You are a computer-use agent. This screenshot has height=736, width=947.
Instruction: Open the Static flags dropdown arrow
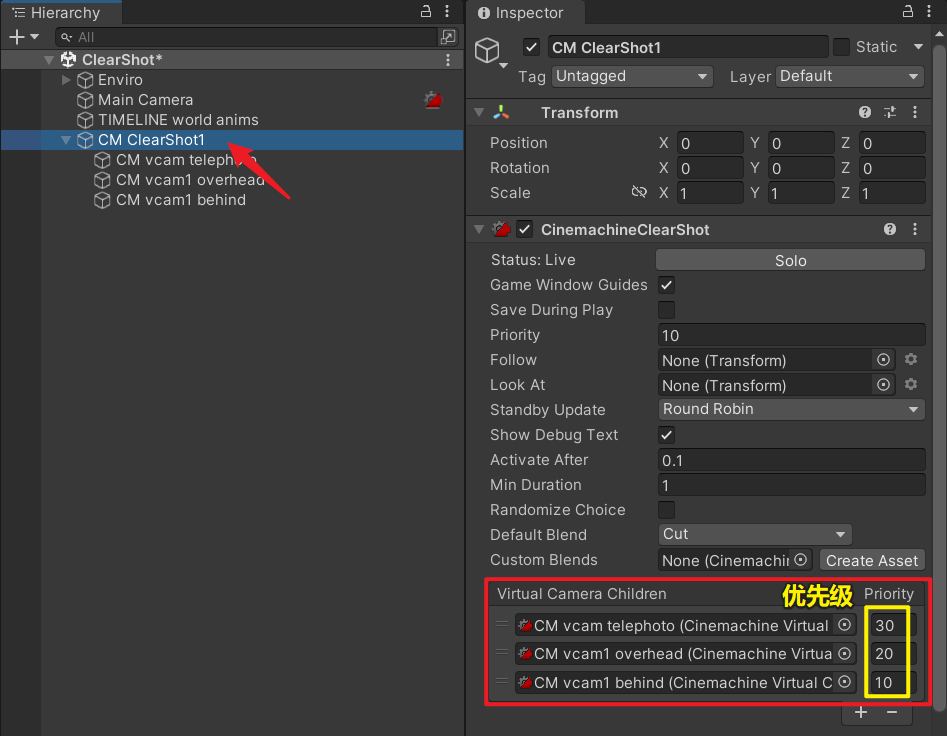(x=918, y=47)
